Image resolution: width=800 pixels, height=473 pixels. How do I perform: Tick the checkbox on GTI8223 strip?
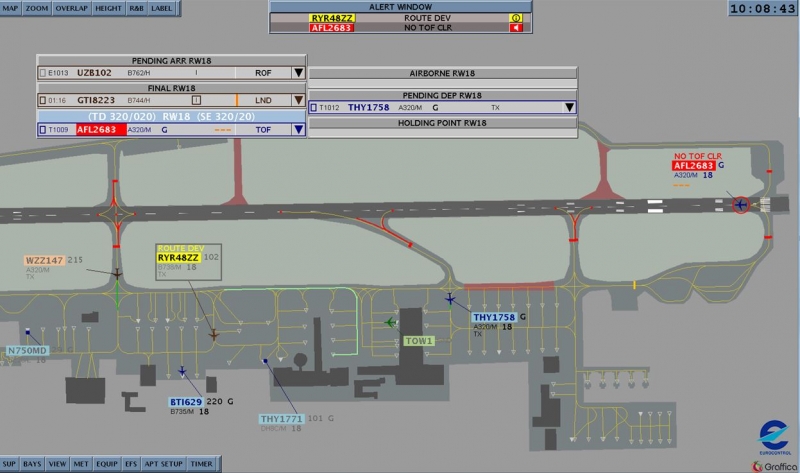[x=42, y=100]
